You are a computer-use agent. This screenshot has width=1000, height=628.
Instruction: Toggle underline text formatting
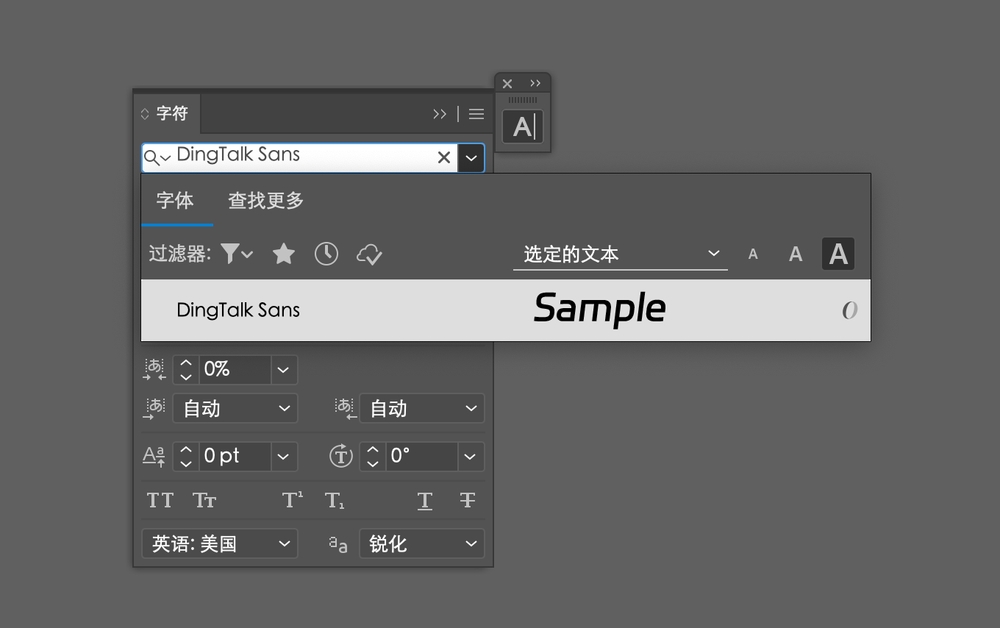point(425,500)
